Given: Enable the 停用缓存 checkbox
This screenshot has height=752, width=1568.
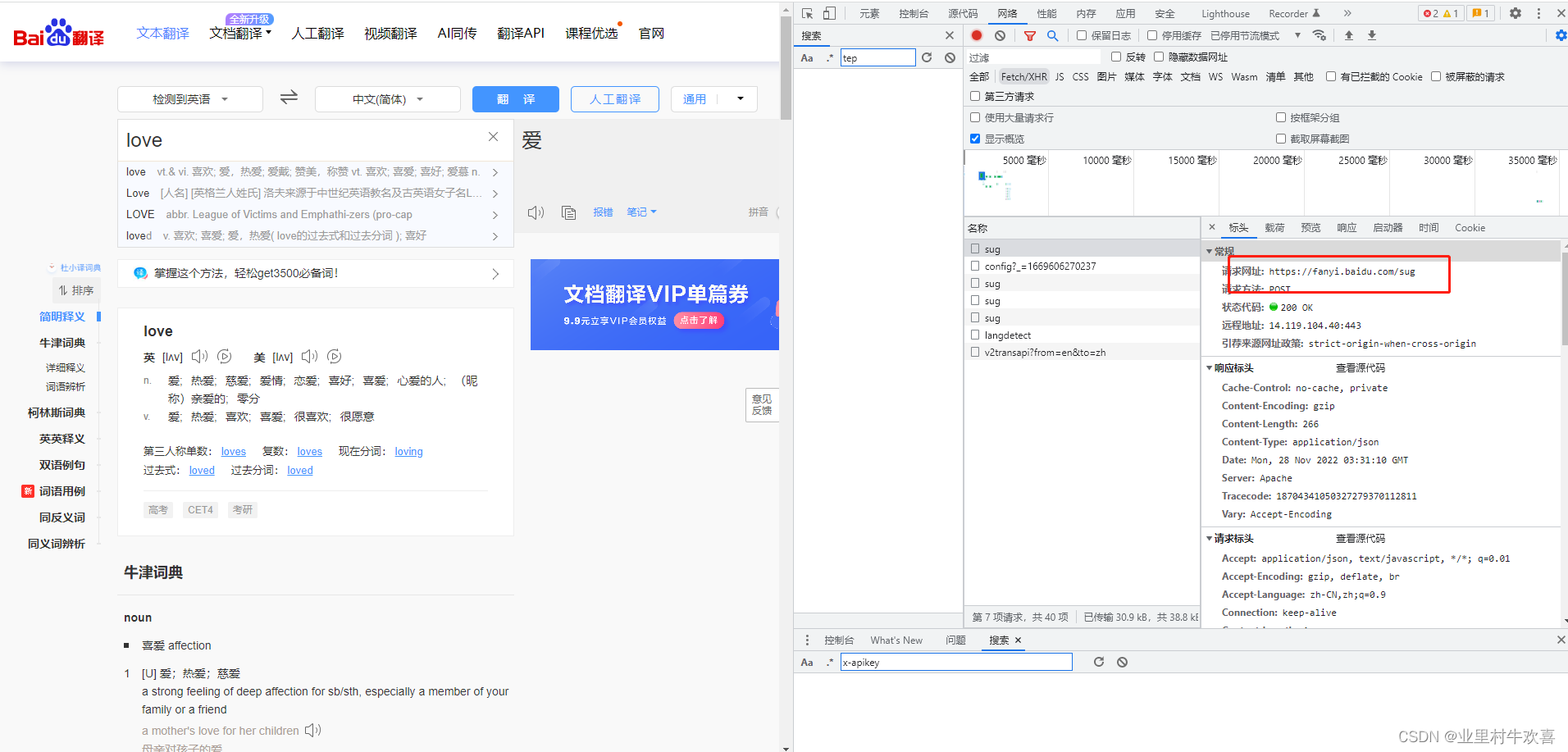Looking at the screenshot, I should pyautogui.click(x=1152, y=35).
